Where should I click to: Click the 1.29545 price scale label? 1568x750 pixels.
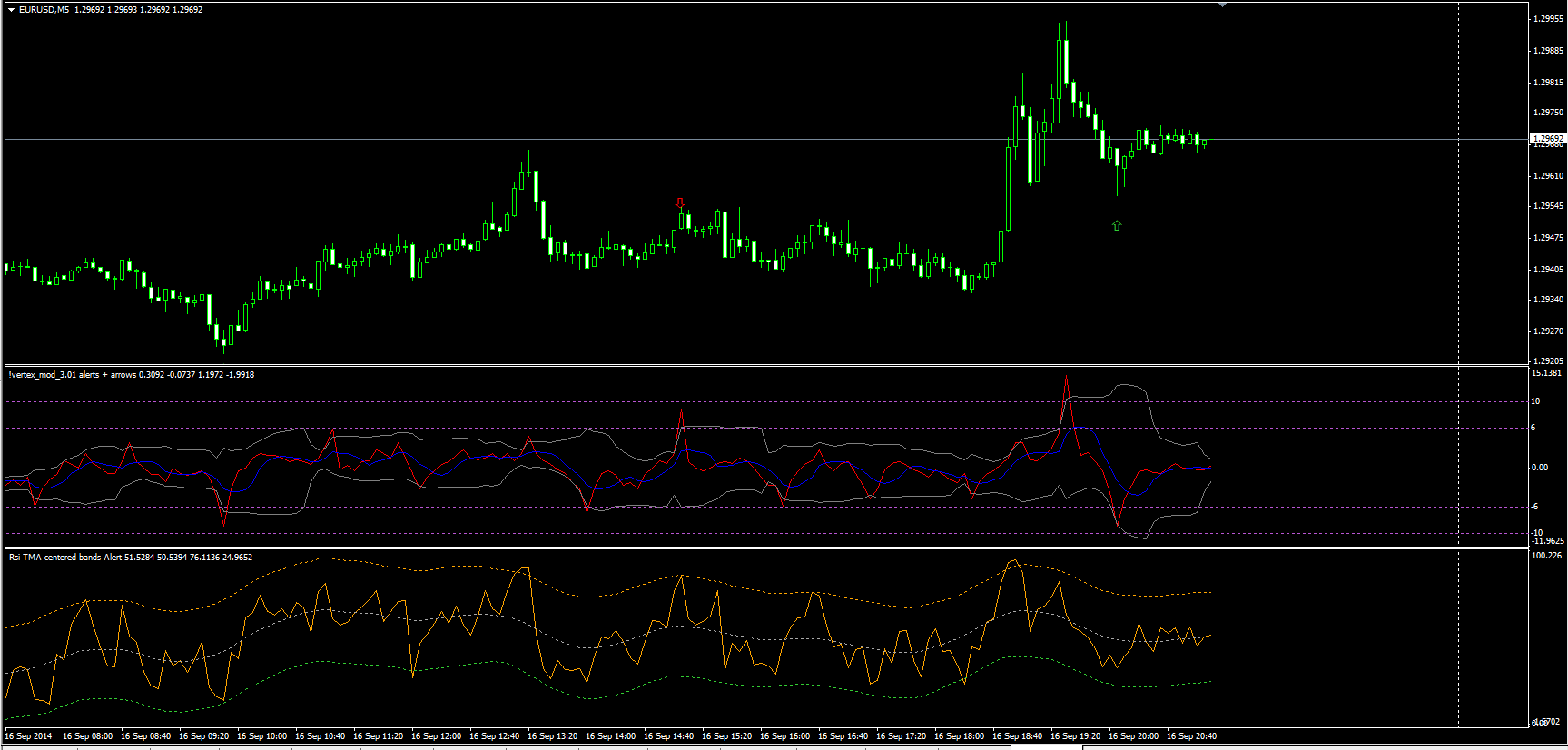[x=1548, y=206]
